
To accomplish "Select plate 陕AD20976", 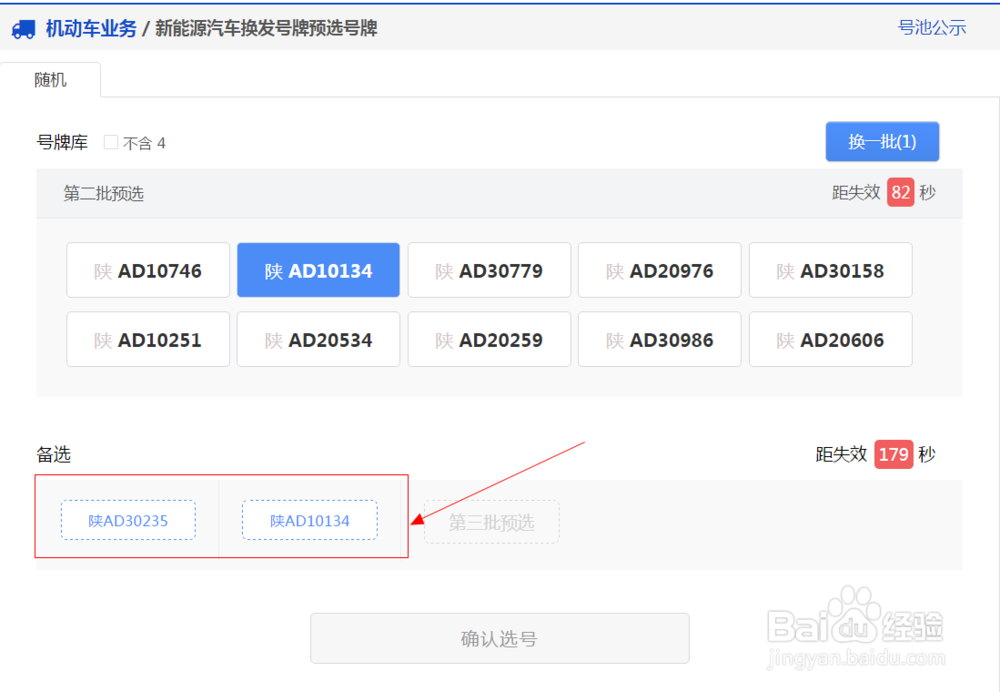I will click(659, 270).
